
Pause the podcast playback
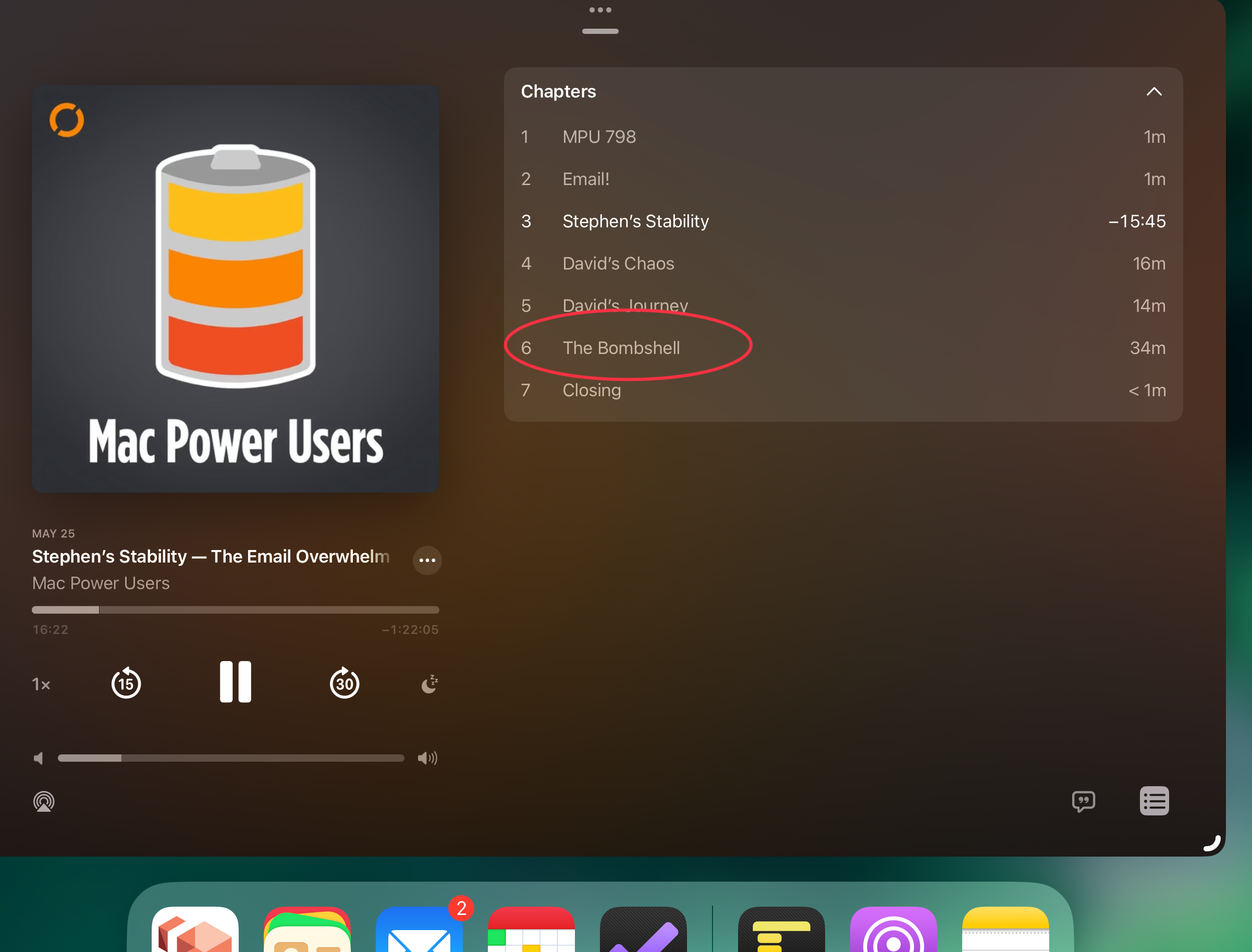(x=235, y=682)
